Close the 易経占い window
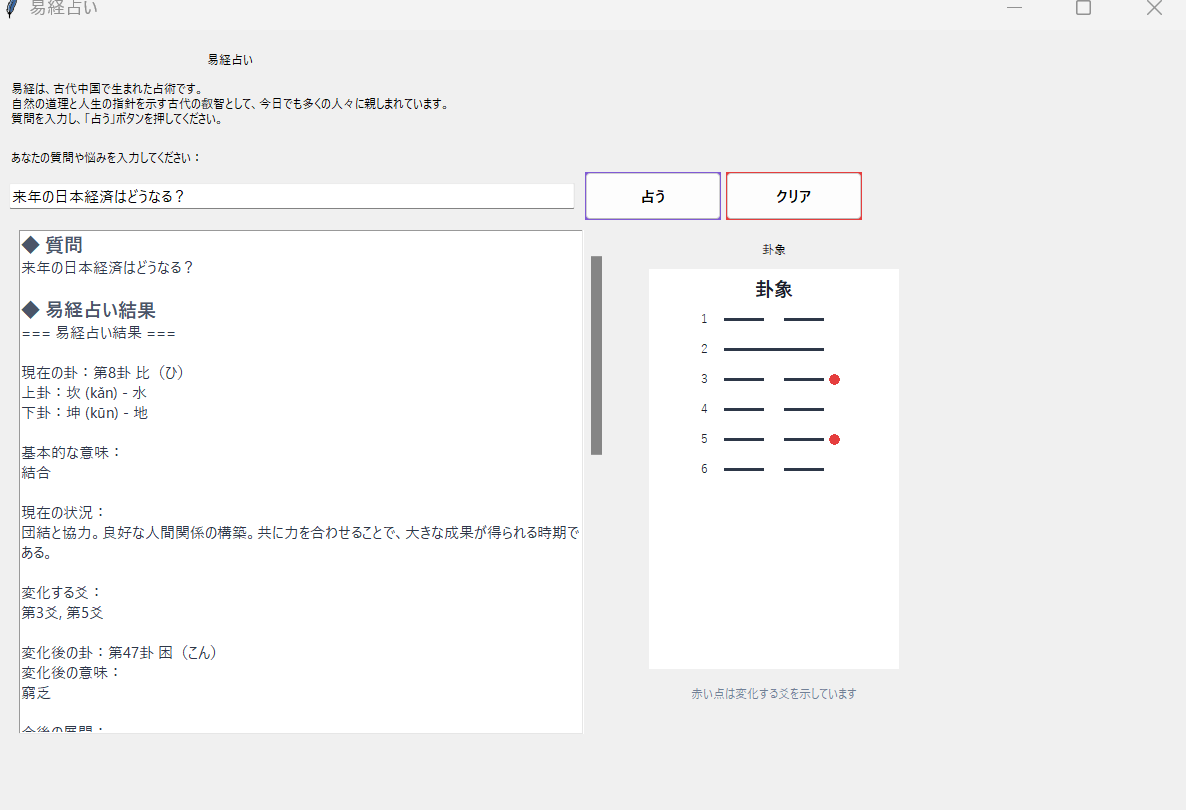The height and width of the screenshot is (810, 1186). [1153, 8]
